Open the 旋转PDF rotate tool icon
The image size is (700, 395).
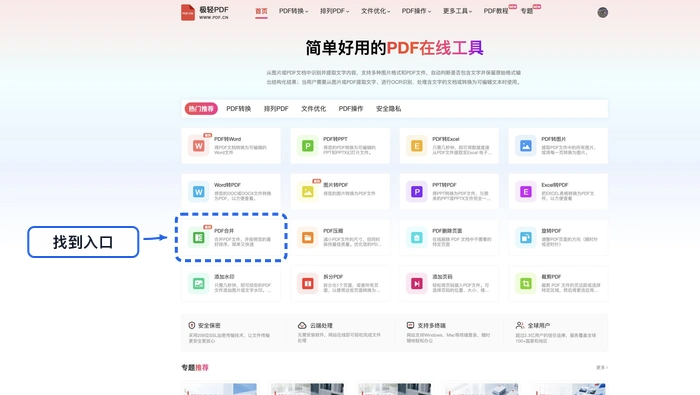[x=525, y=237]
